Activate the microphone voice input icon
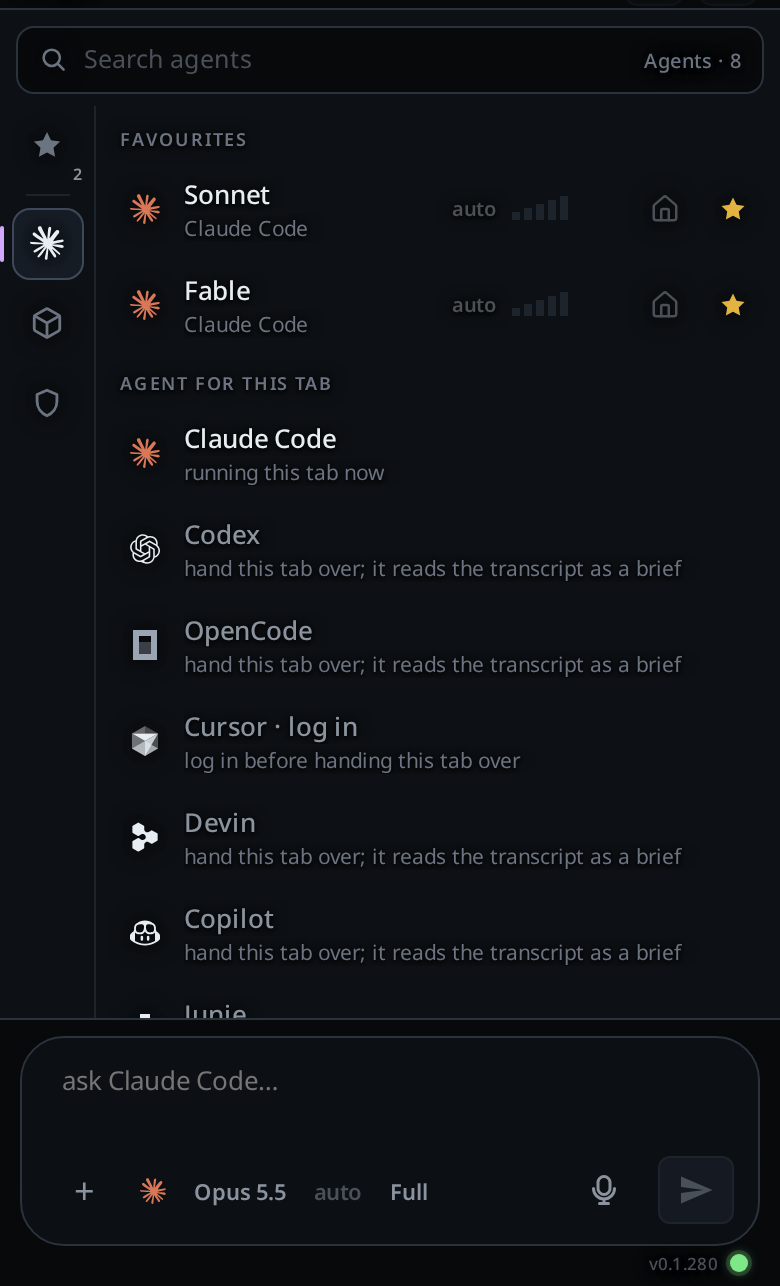Screen dimensions: 780x1286 [603, 1190]
